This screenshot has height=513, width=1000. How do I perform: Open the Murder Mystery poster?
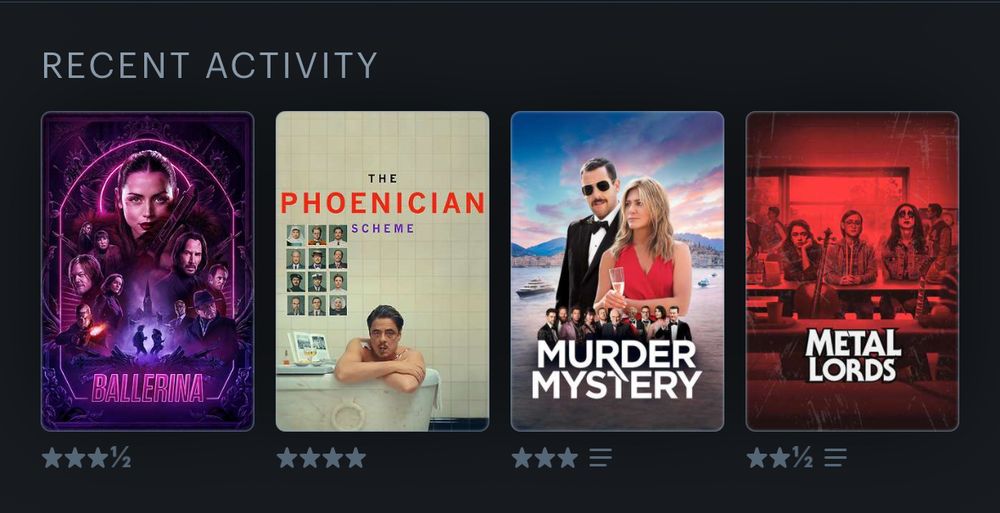(x=617, y=271)
